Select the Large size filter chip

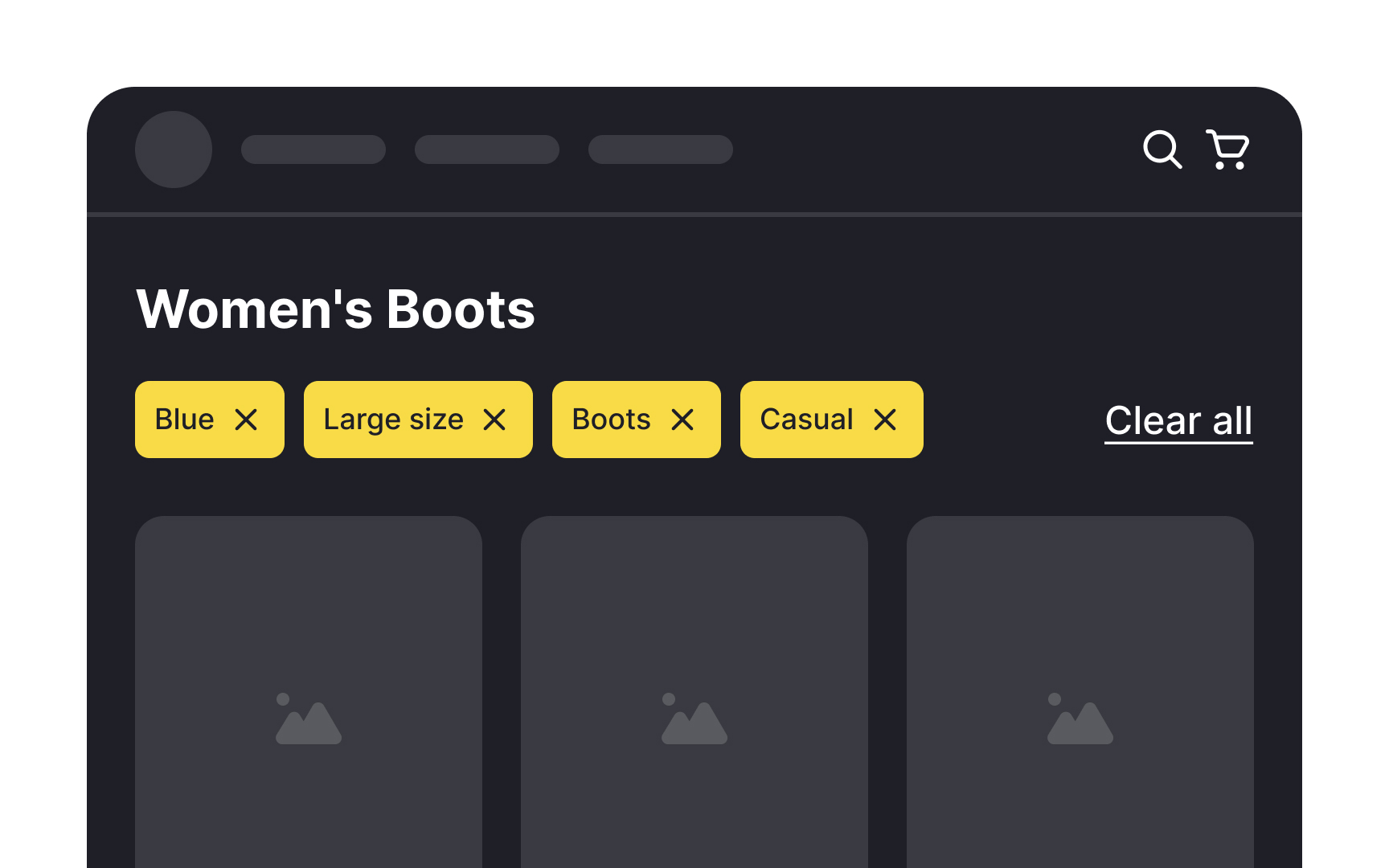(x=394, y=419)
